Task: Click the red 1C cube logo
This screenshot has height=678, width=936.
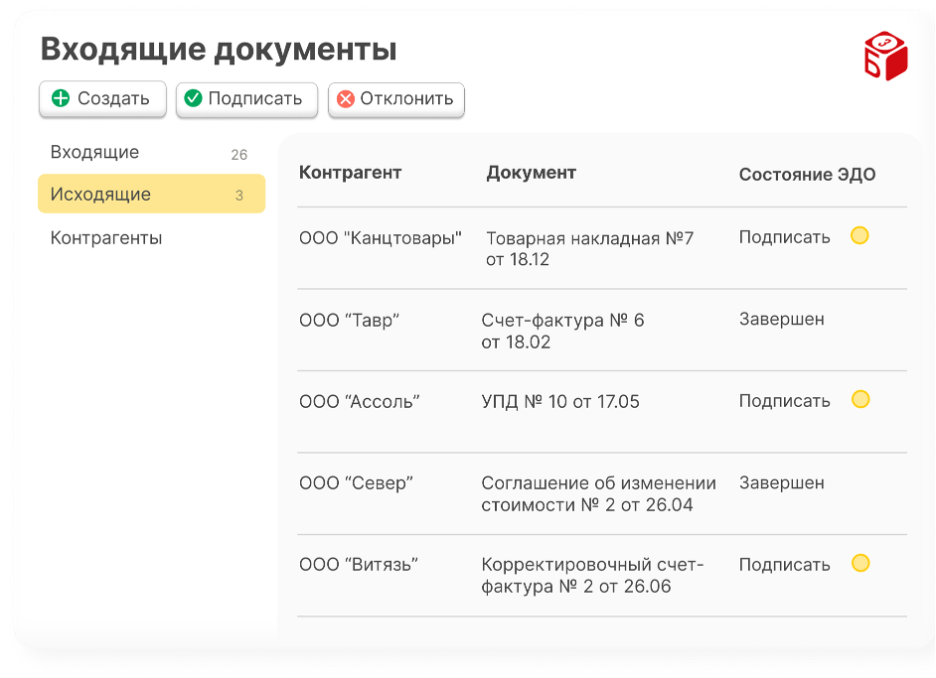Action: [x=885, y=56]
